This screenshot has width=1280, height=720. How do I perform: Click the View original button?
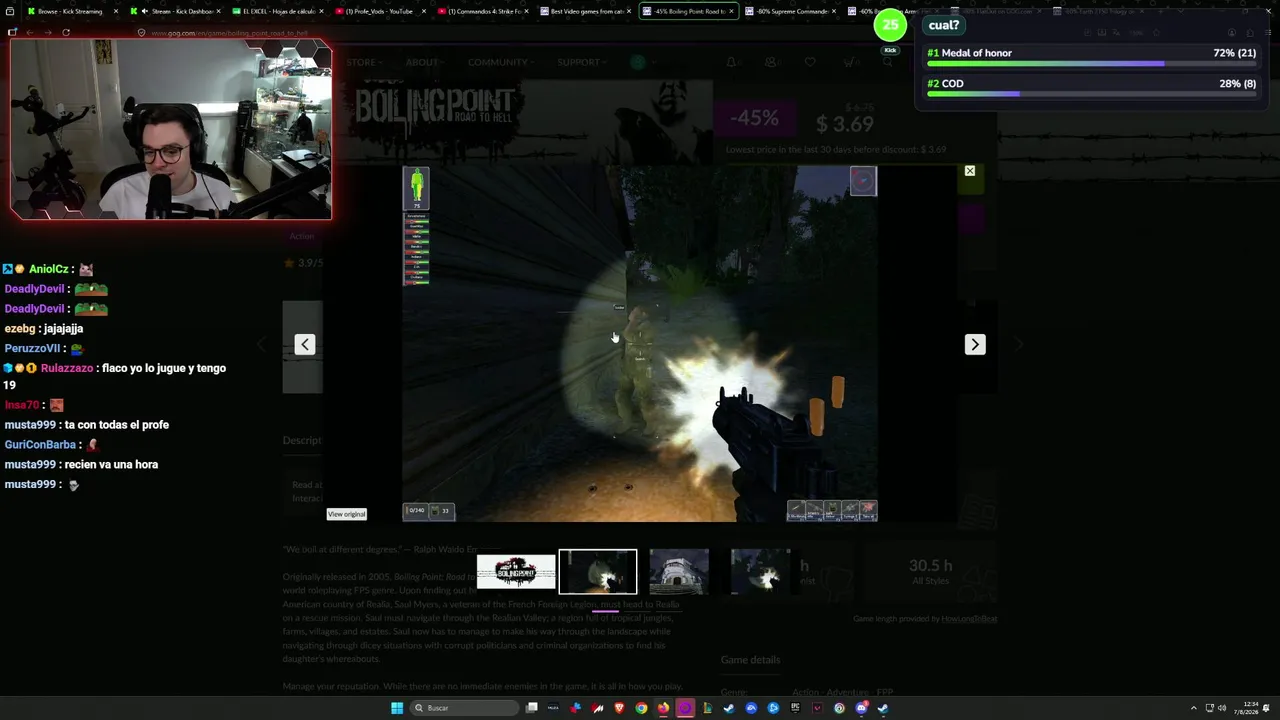click(x=347, y=514)
